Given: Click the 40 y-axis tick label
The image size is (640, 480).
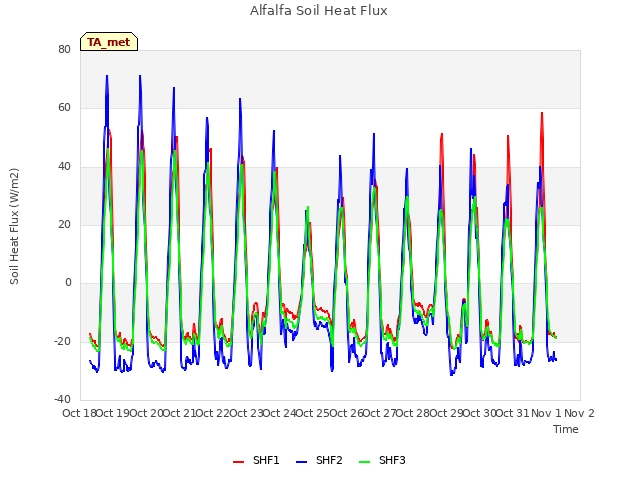Looking at the screenshot, I should (x=64, y=166).
